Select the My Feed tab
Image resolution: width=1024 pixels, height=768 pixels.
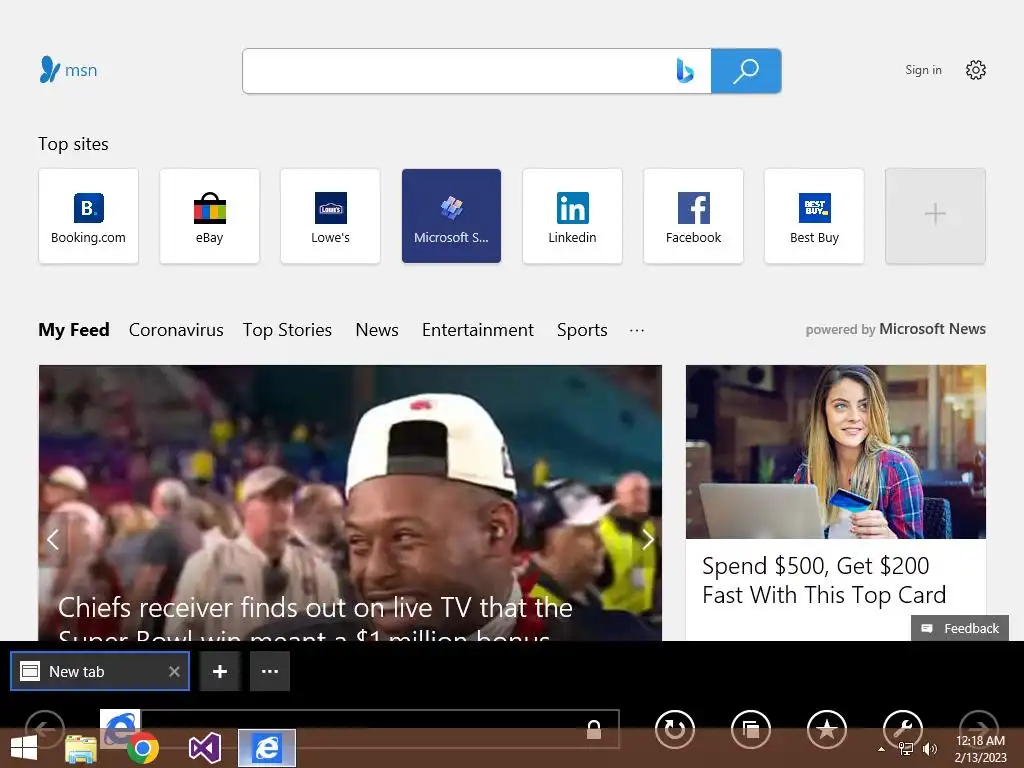click(x=74, y=330)
